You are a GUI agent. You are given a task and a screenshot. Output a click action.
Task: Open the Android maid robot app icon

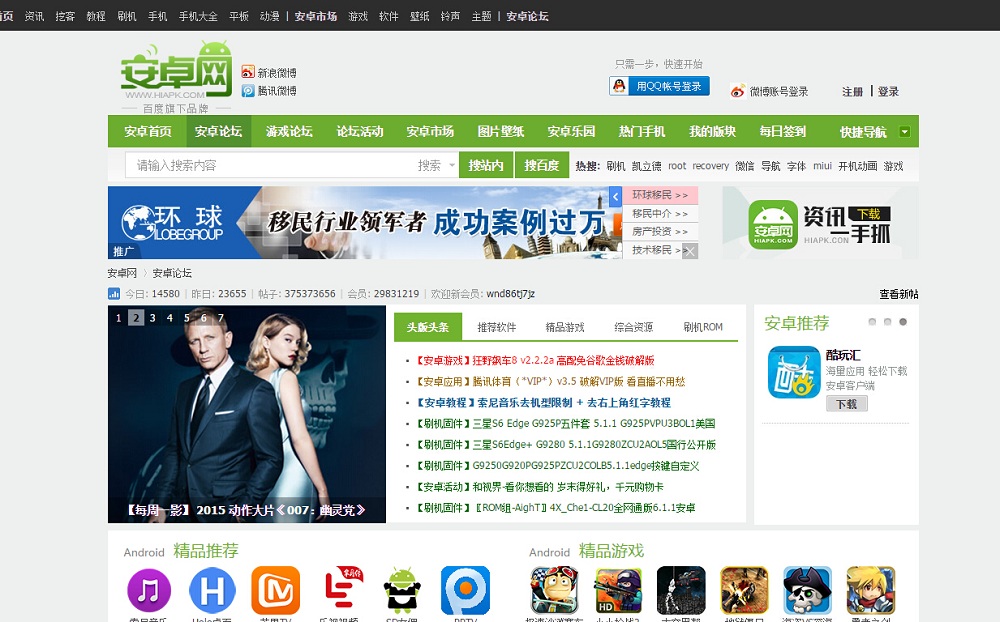(x=402, y=590)
